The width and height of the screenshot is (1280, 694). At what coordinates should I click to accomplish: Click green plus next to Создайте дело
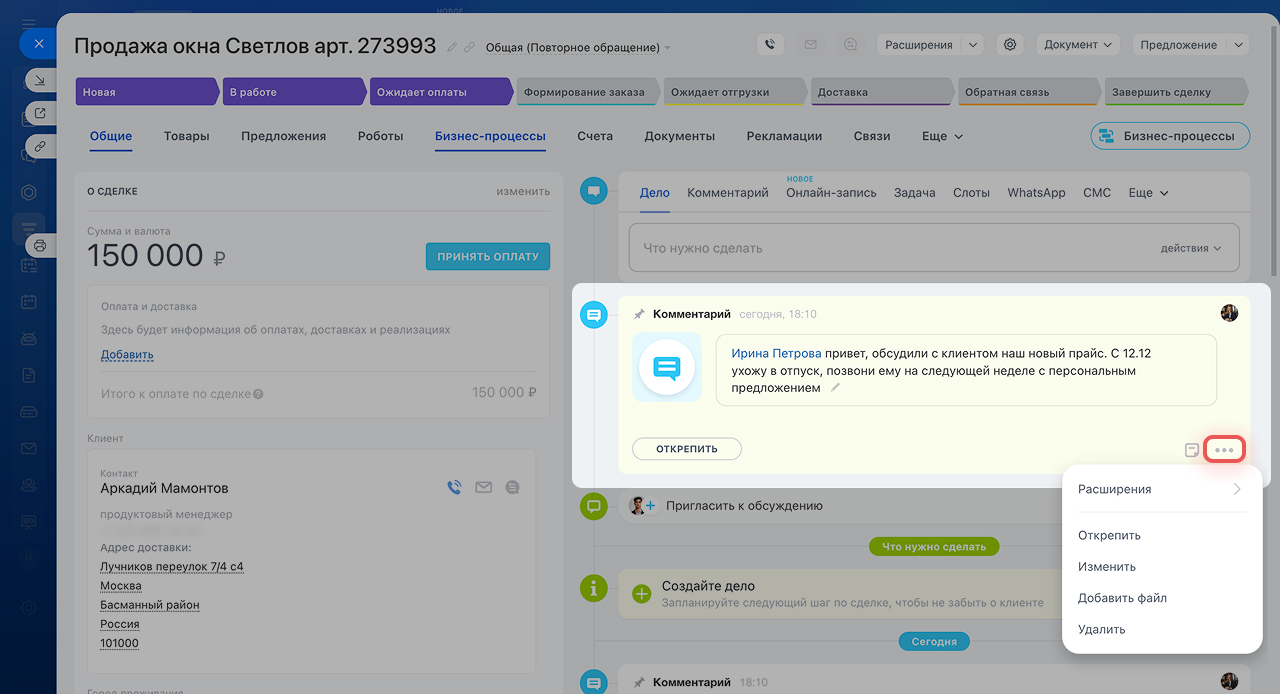pos(642,594)
